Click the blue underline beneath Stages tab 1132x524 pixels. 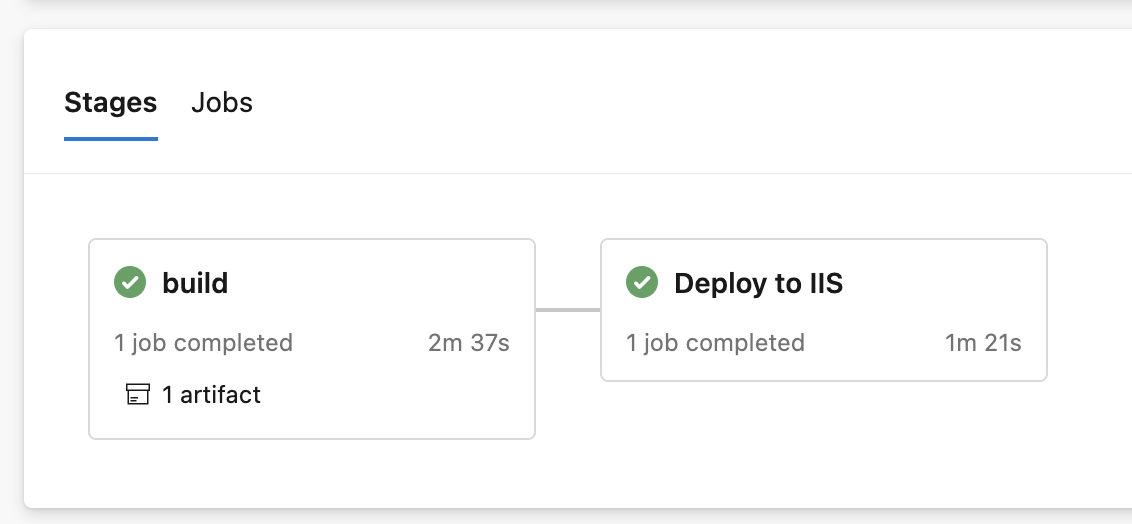point(110,138)
